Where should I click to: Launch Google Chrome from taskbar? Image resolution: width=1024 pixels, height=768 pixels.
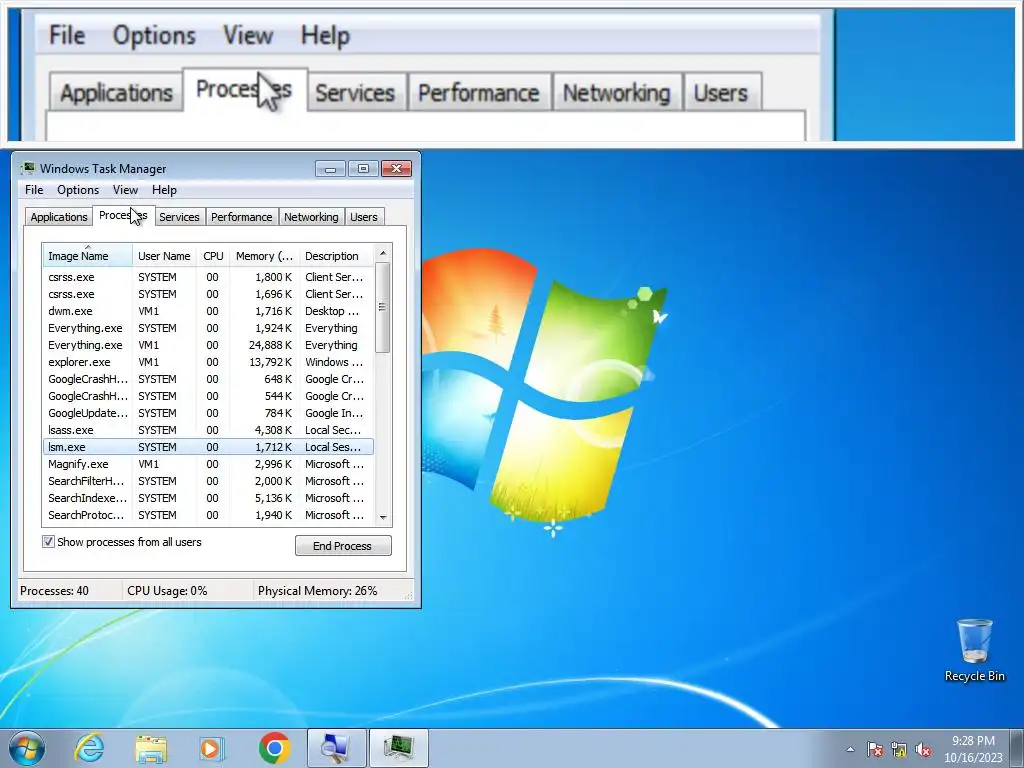point(274,748)
